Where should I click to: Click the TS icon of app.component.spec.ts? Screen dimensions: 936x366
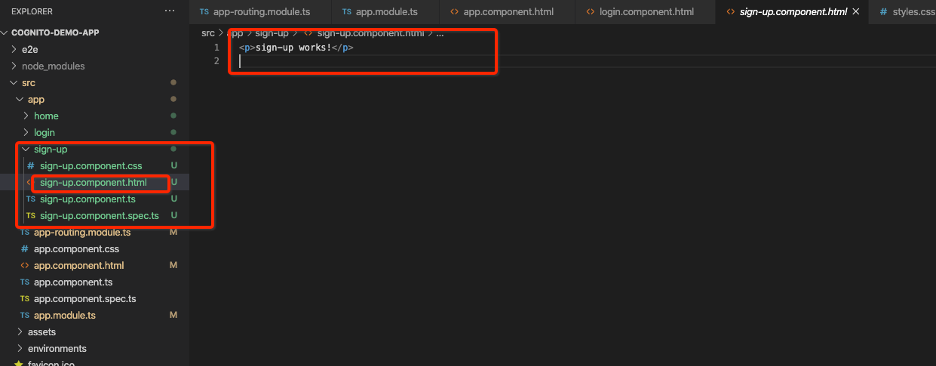(x=24, y=299)
